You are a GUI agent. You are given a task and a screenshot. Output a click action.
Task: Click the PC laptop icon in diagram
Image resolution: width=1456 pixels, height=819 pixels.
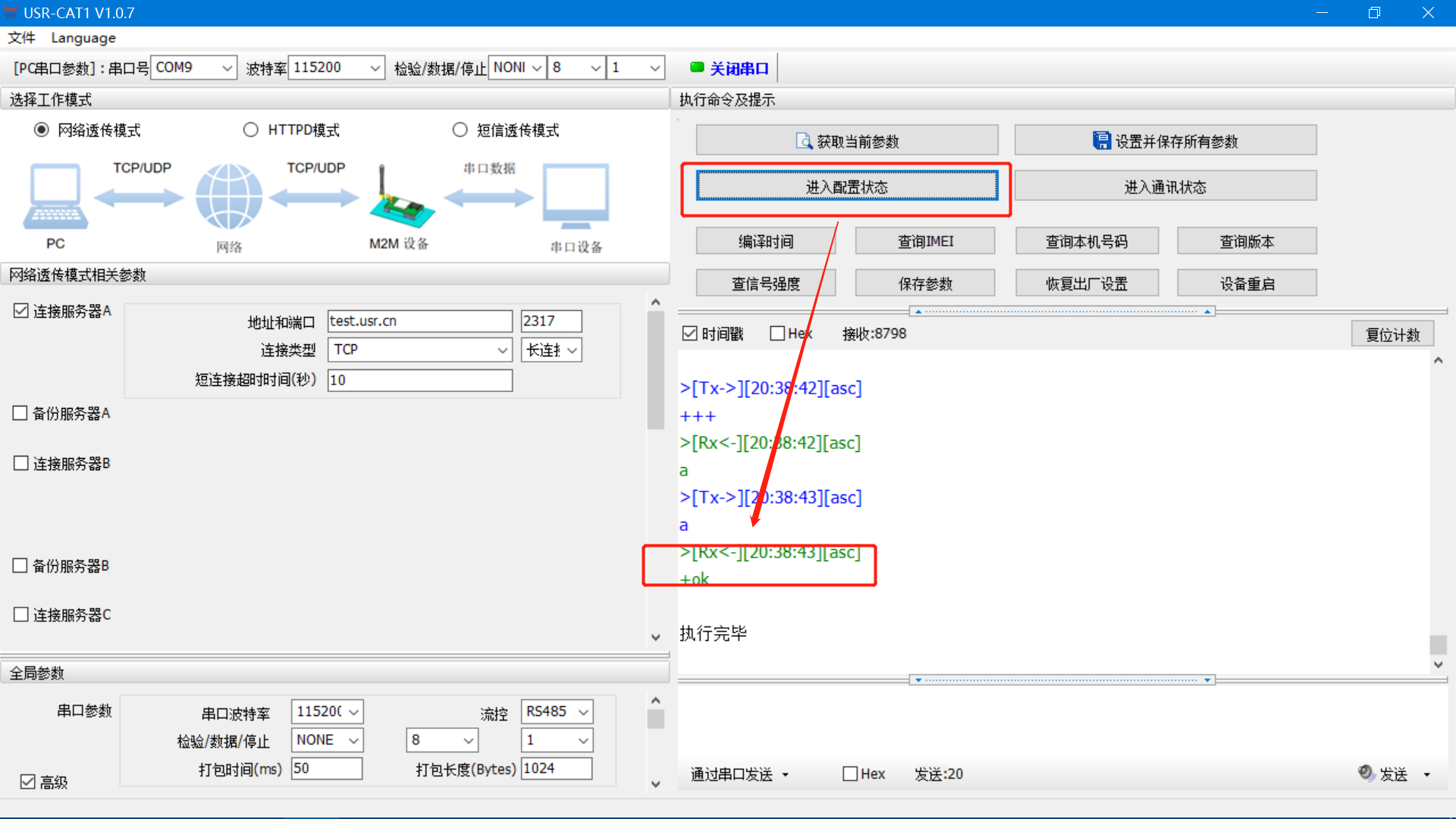(x=55, y=197)
